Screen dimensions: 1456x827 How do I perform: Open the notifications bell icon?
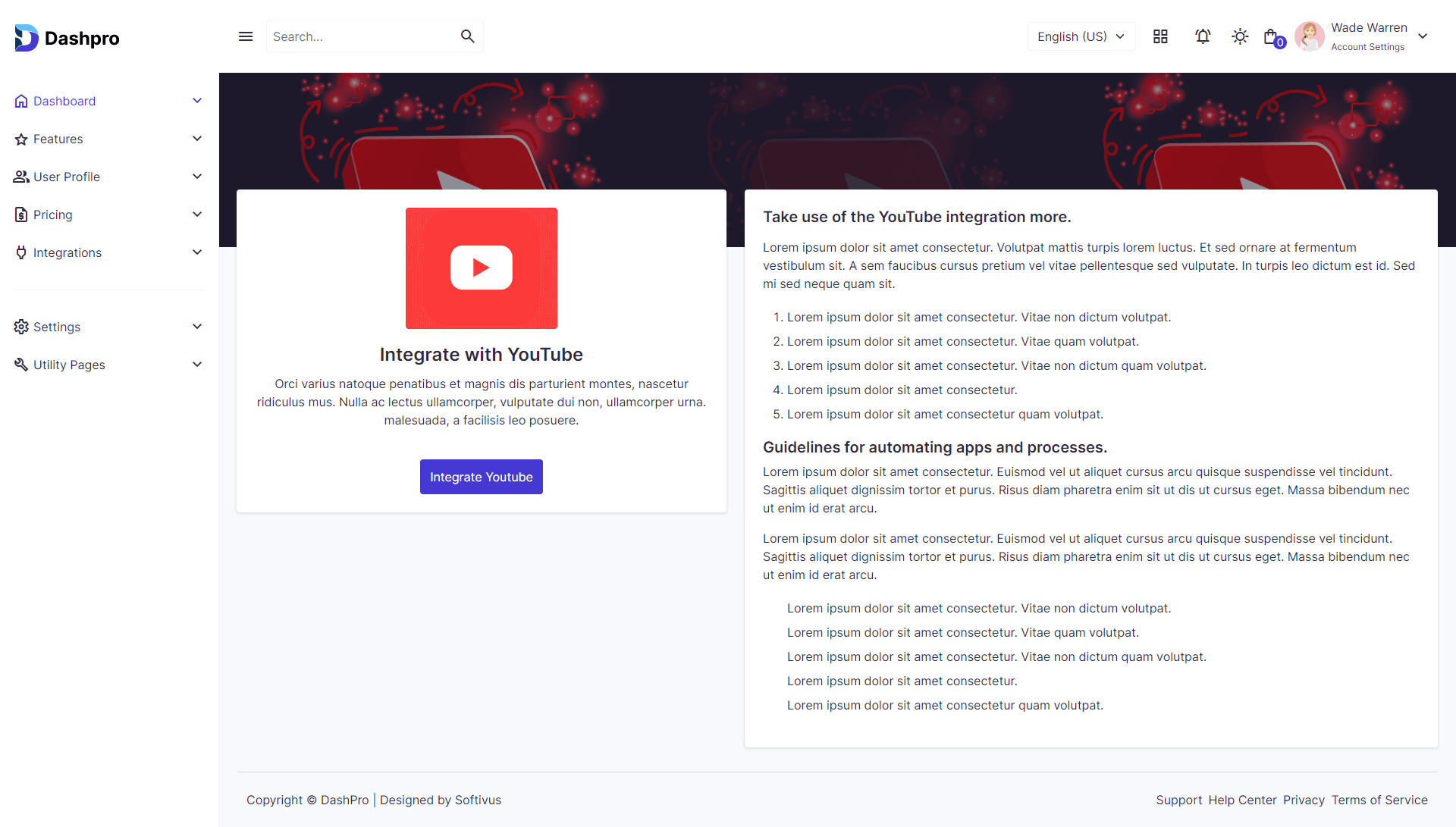1203,36
